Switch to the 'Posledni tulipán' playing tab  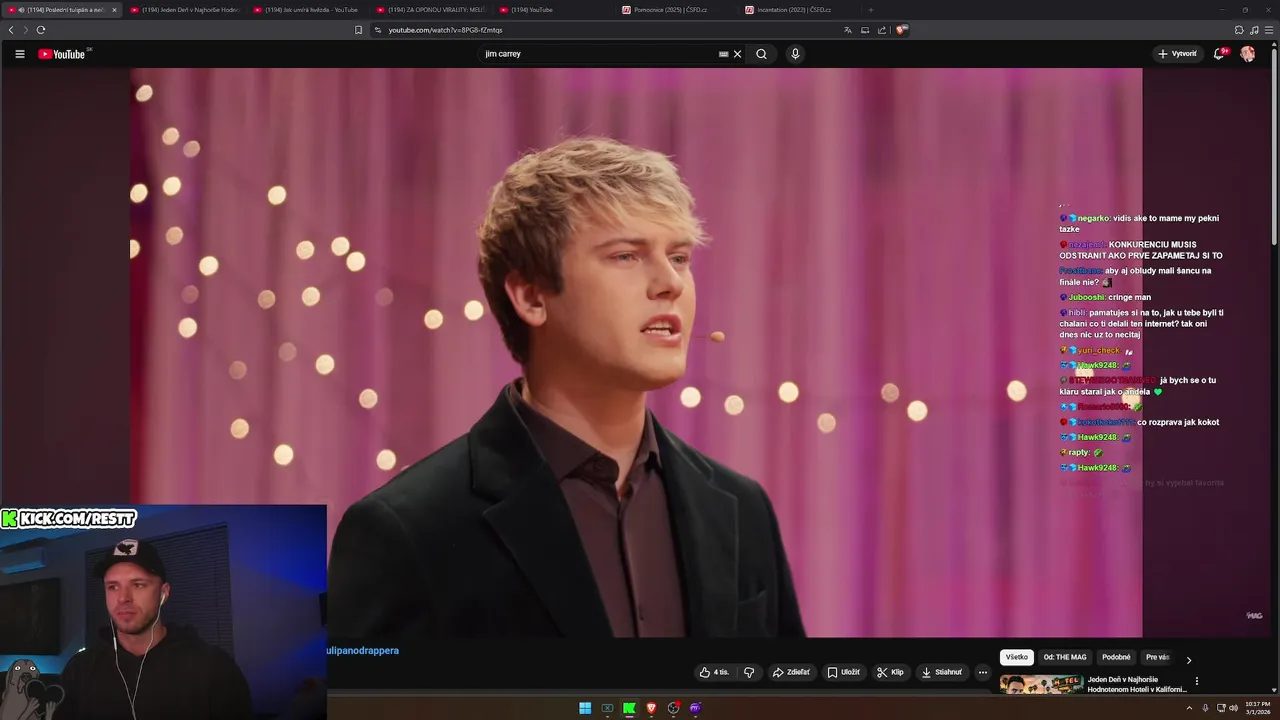pos(62,10)
